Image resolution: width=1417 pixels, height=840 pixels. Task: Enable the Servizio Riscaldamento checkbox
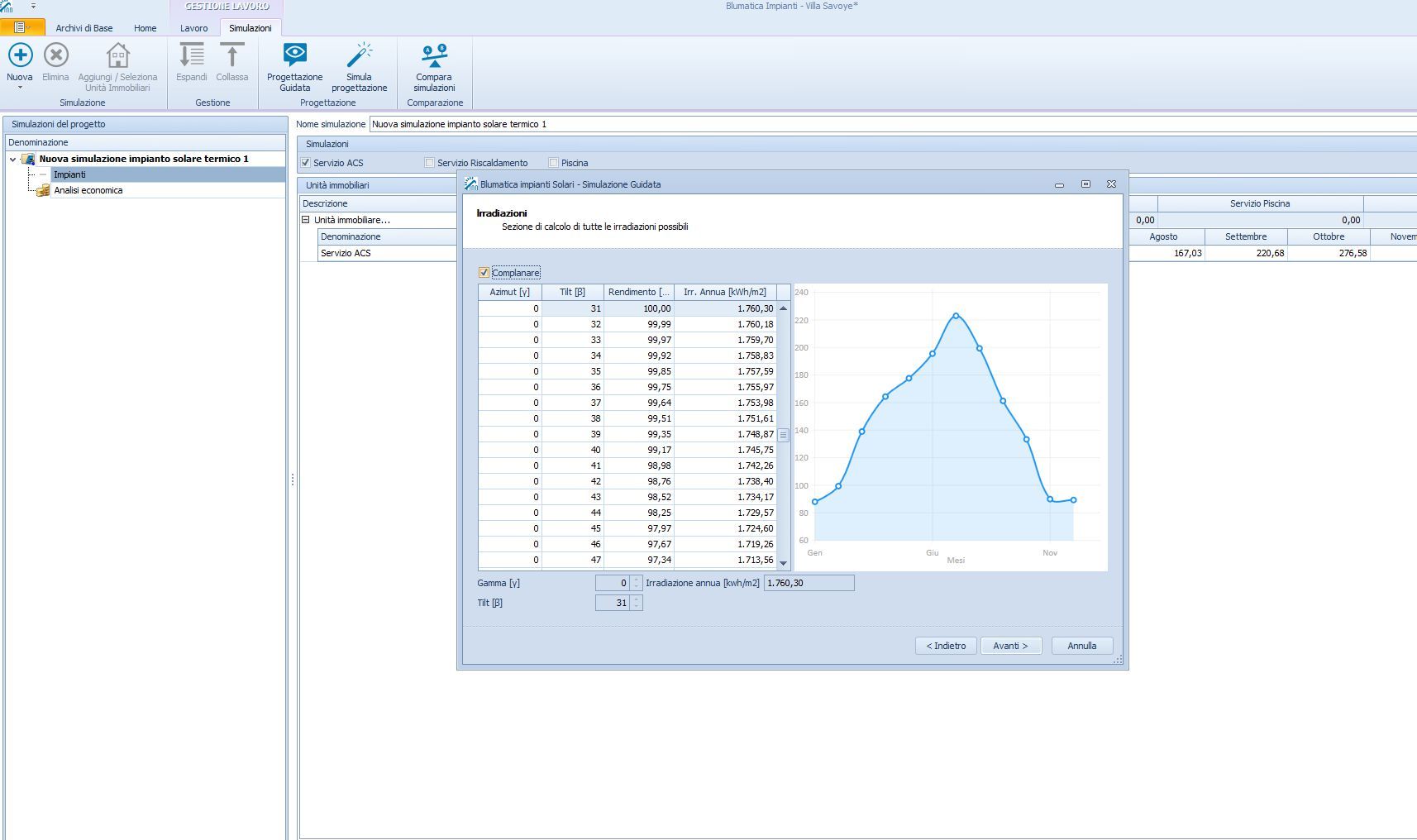click(429, 163)
